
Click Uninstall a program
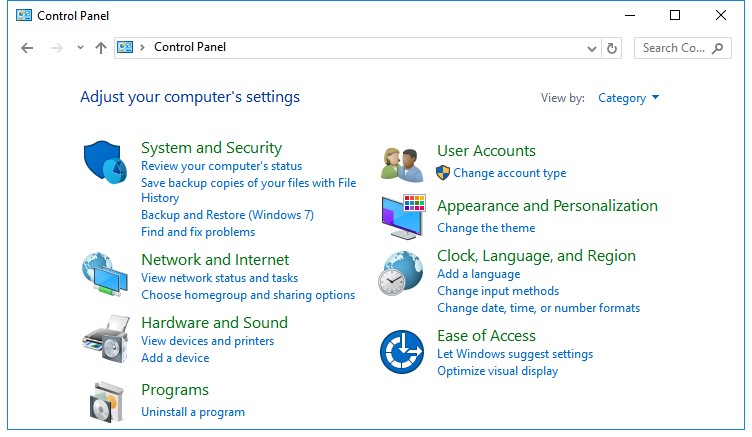tap(193, 412)
